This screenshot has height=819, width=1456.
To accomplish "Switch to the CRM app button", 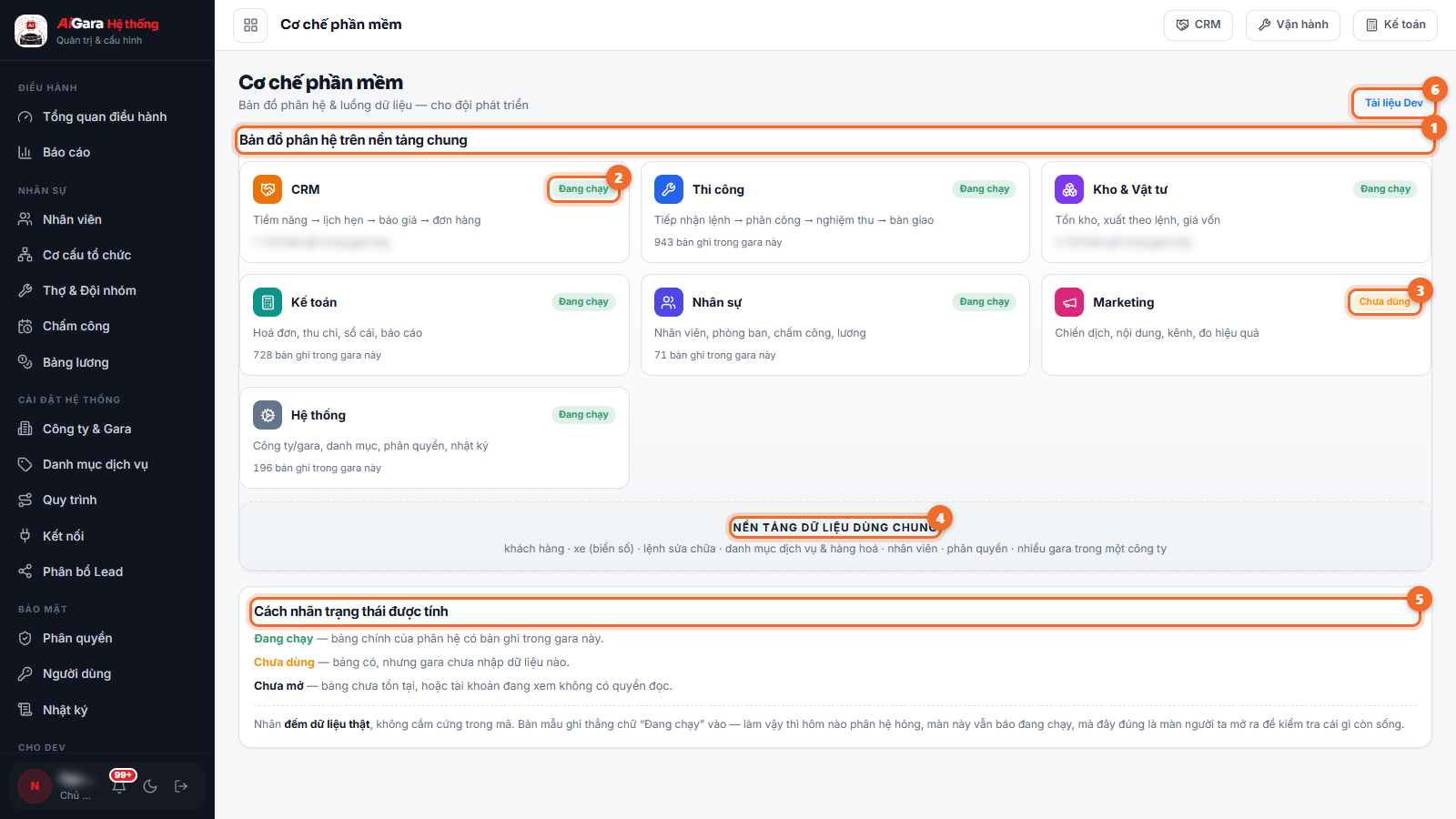I will tap(1198, 25).
